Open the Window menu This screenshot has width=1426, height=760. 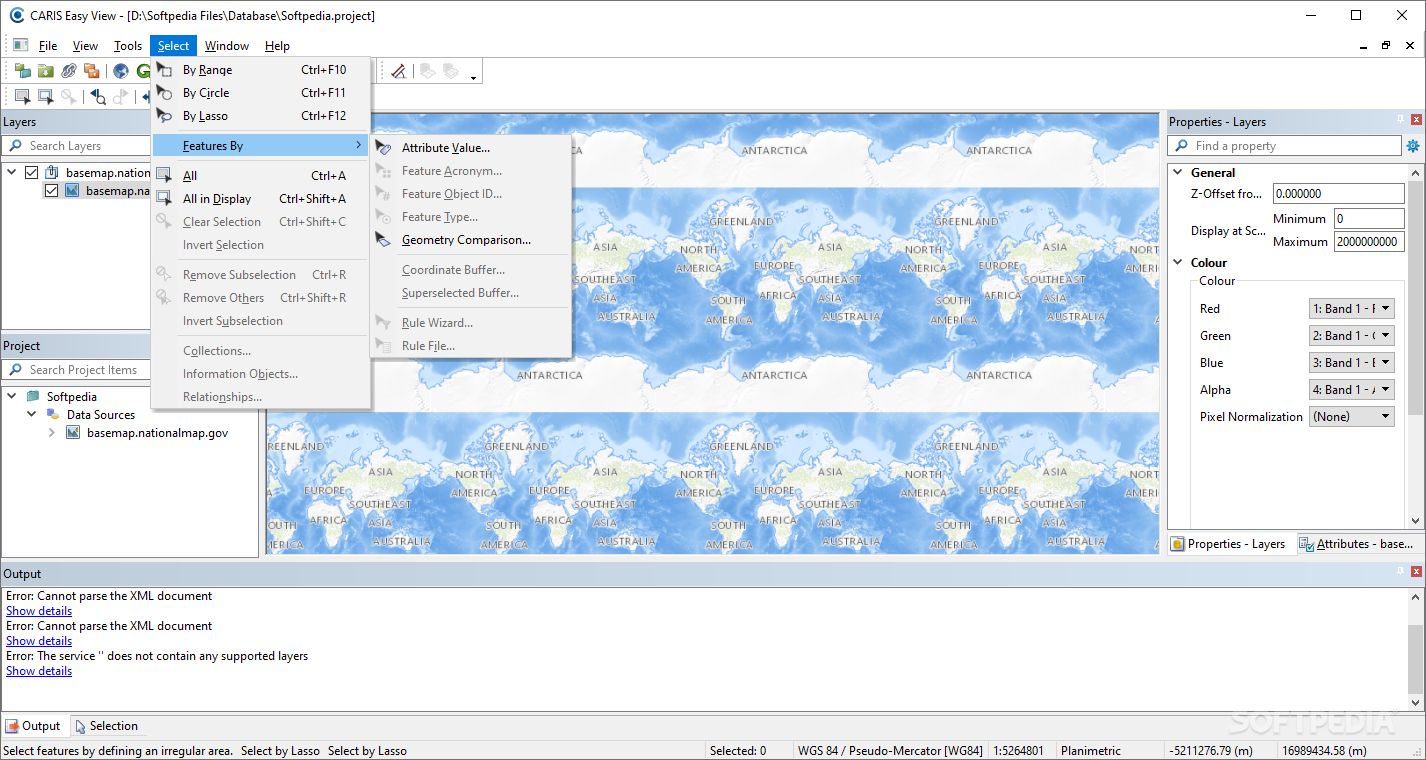coord(227,46)
